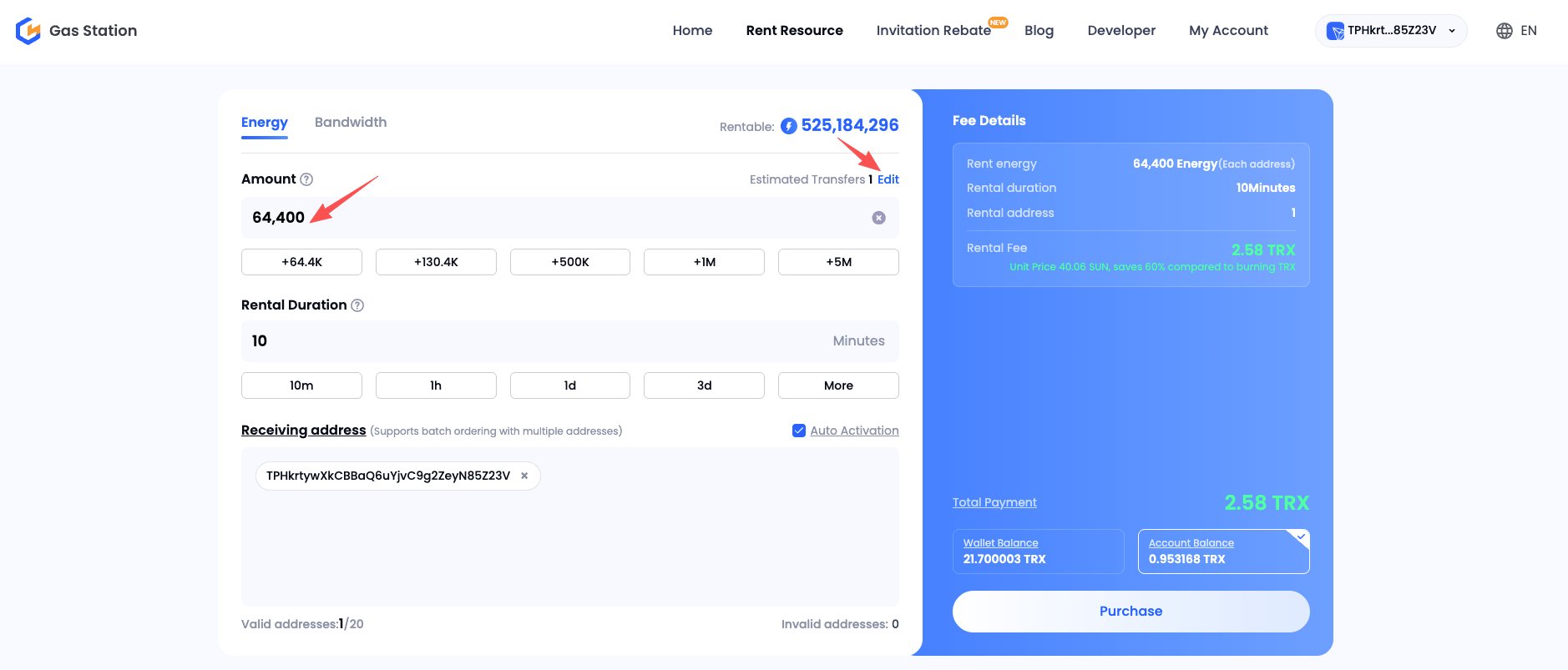1568x670 pixels.
Task: Open My Account page
Action: (1228, 31)
